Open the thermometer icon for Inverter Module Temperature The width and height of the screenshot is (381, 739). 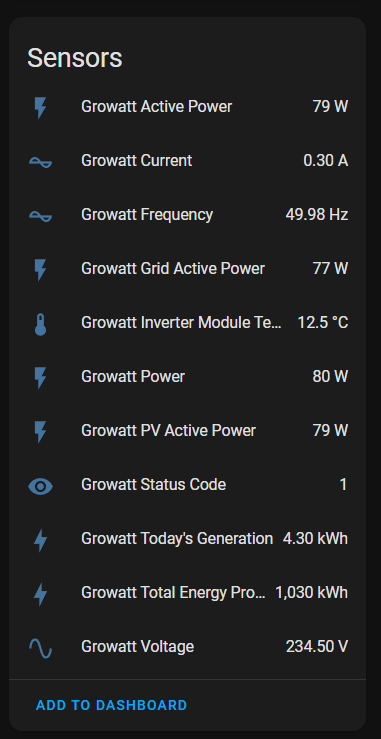[41, 323]
